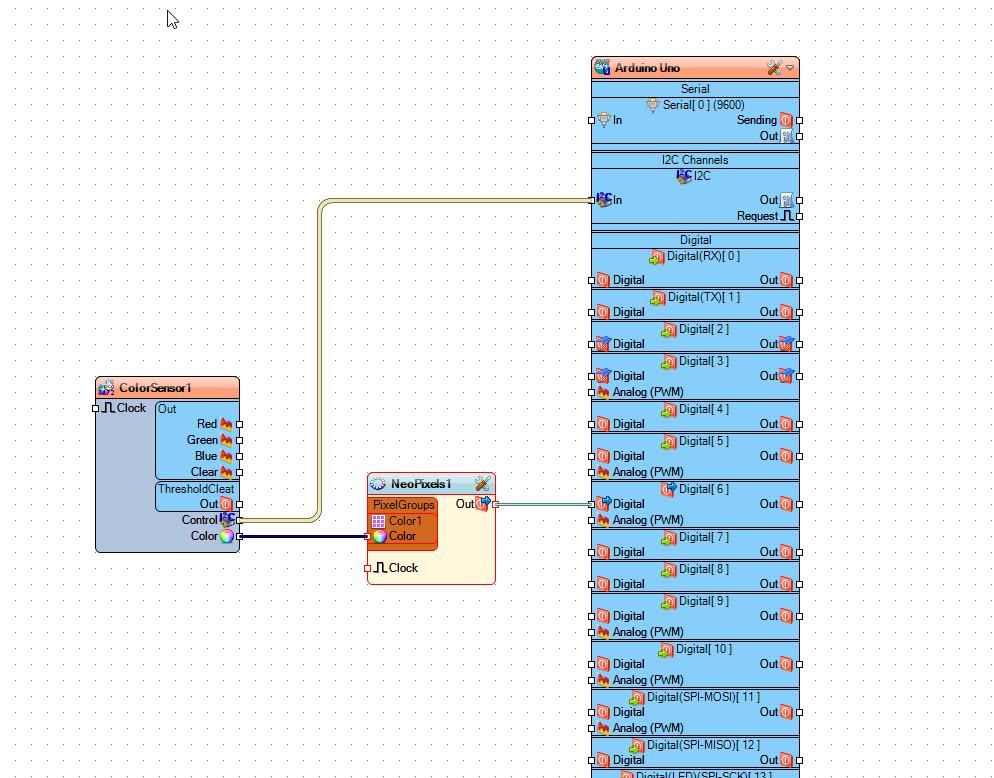Click the Digital[ 3 ] Analog (PWM) icon
This screenshot has height=778, width=994.
[x=603, y=392]
